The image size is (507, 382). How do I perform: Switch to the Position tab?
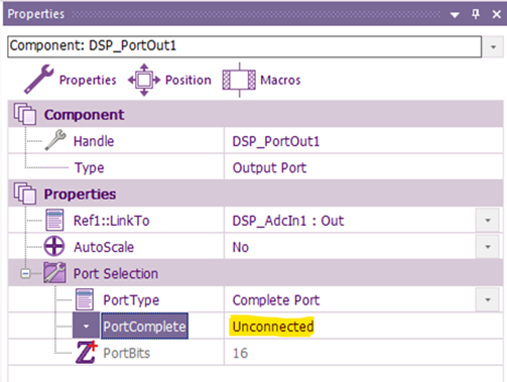pos(170,80)
